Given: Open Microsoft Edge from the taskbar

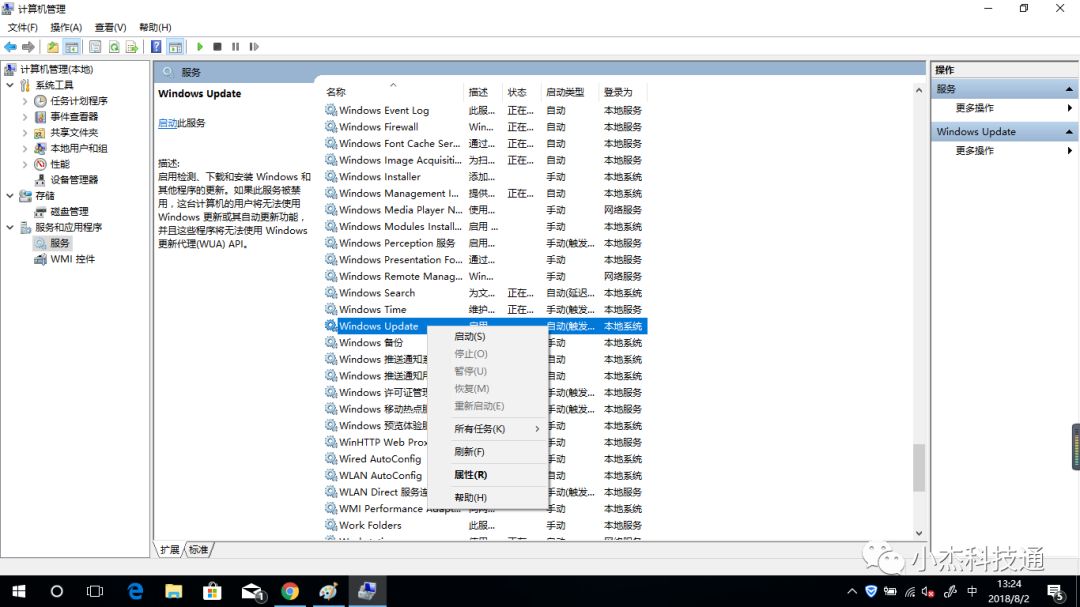Looking at the screenshot, I should (x=136, y=591).
